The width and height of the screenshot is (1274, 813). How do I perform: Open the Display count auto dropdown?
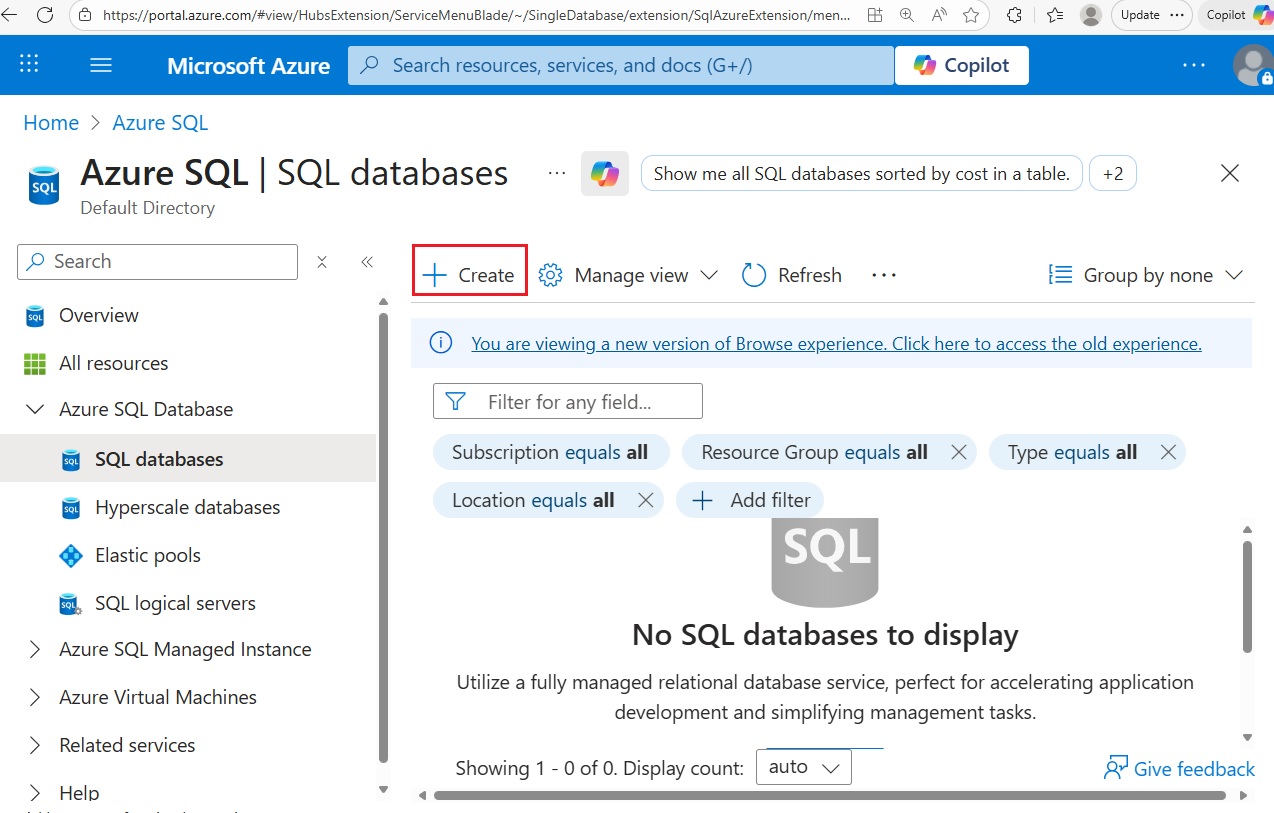click(x=803, y=767)
